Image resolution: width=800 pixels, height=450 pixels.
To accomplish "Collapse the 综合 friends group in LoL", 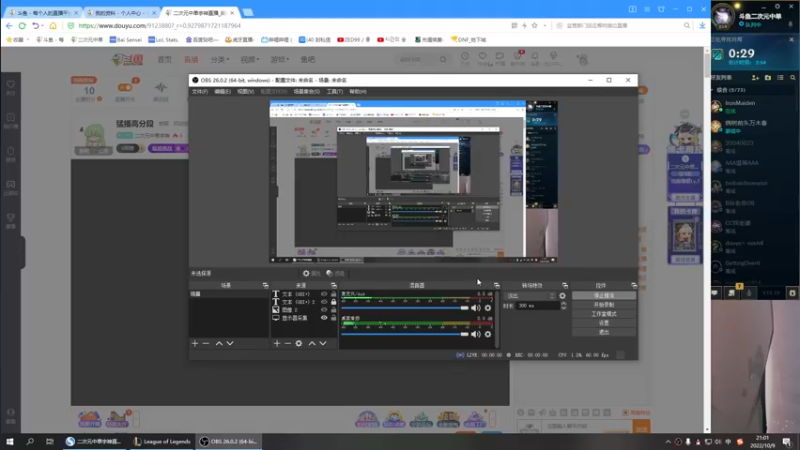I will pyautogui.click(x=712, y=90).
